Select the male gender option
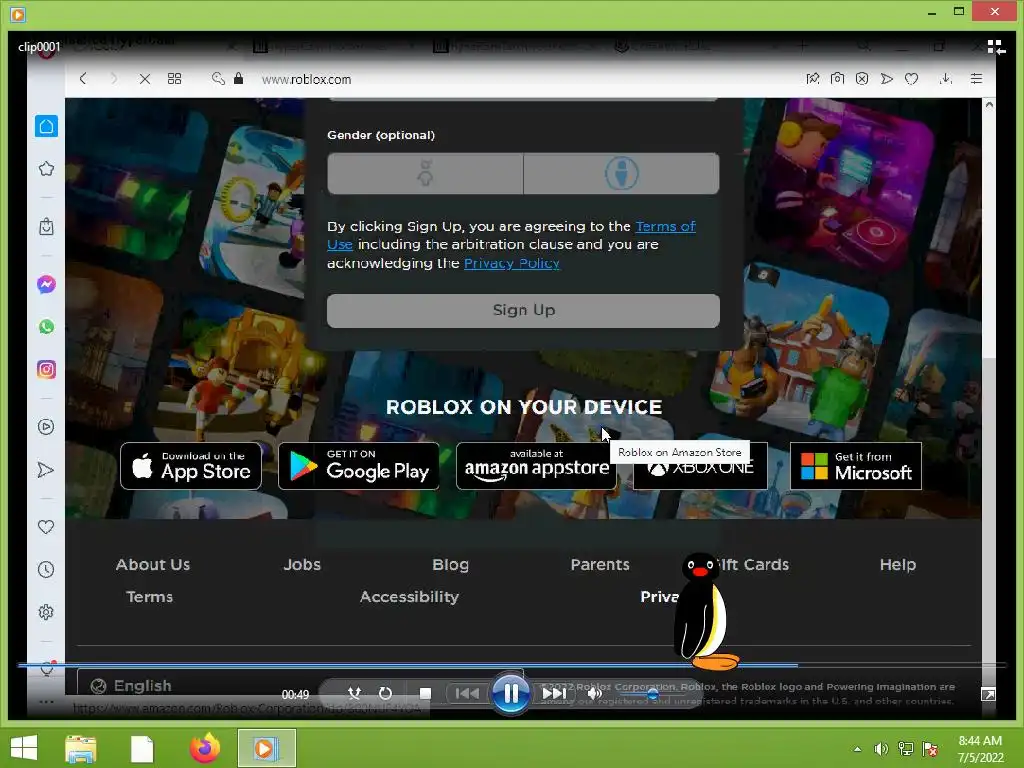1024x768 pixels. click(621, 174)
